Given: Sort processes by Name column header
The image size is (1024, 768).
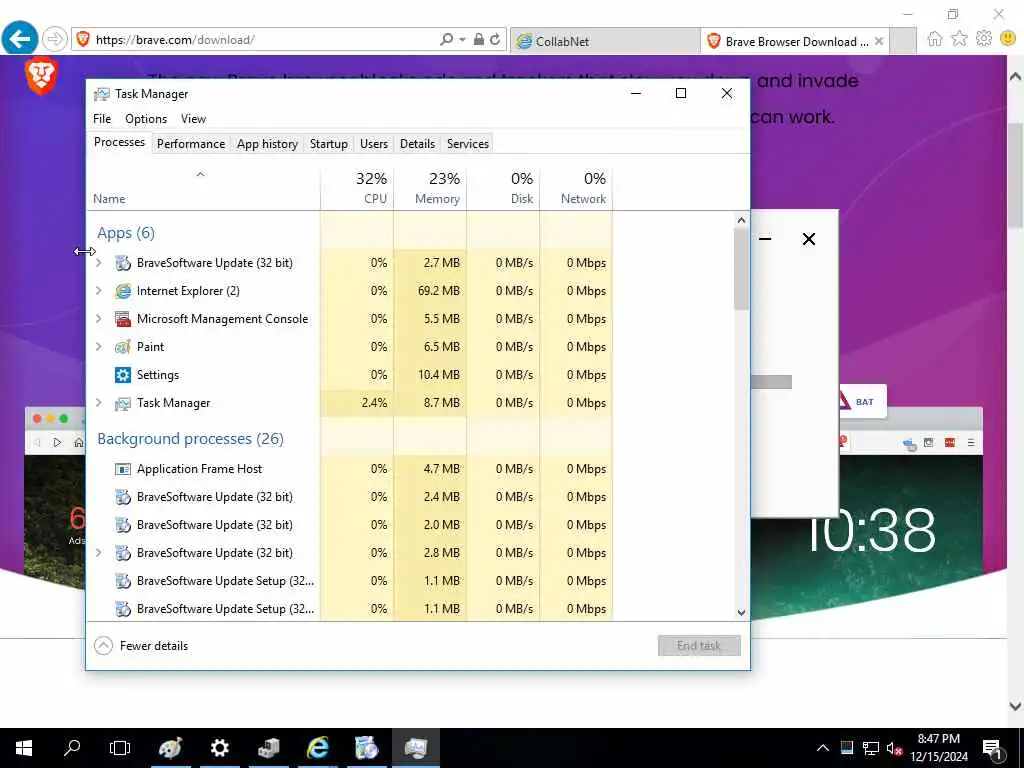Looking at the screenshot, I should 203,188.
